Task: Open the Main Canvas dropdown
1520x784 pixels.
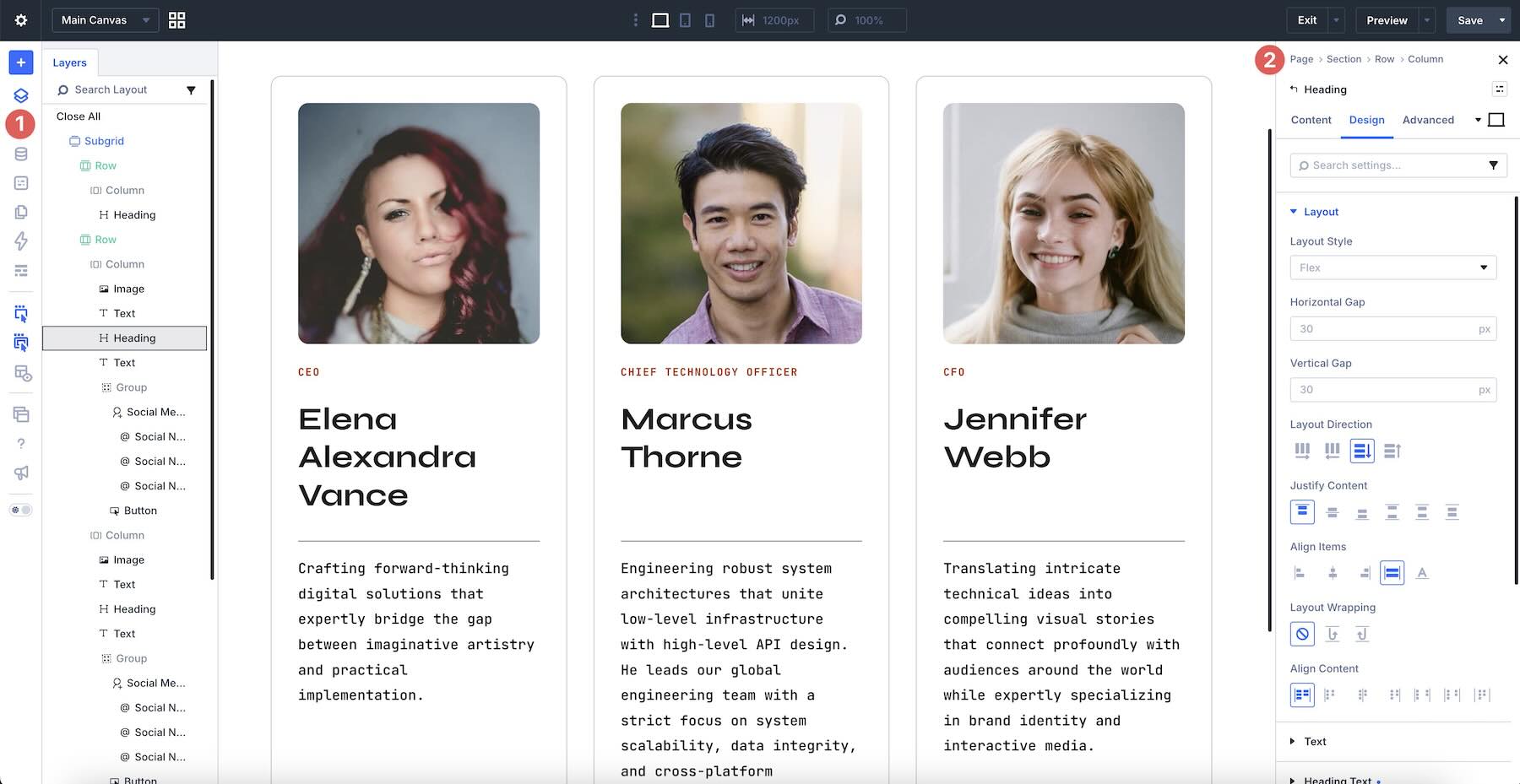Action: click(105, 20)
